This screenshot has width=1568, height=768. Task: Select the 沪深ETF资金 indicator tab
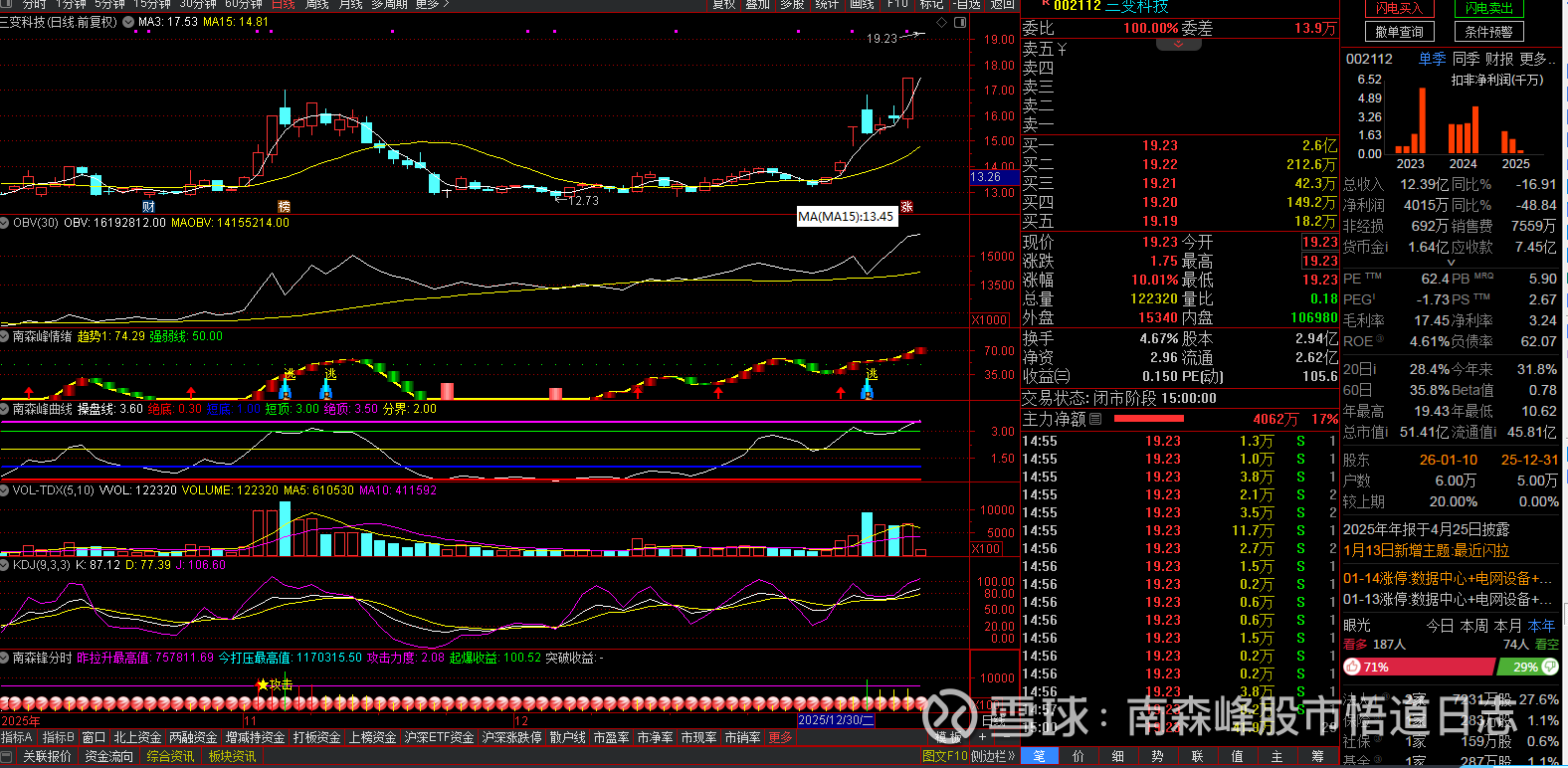tap(439, 737)
